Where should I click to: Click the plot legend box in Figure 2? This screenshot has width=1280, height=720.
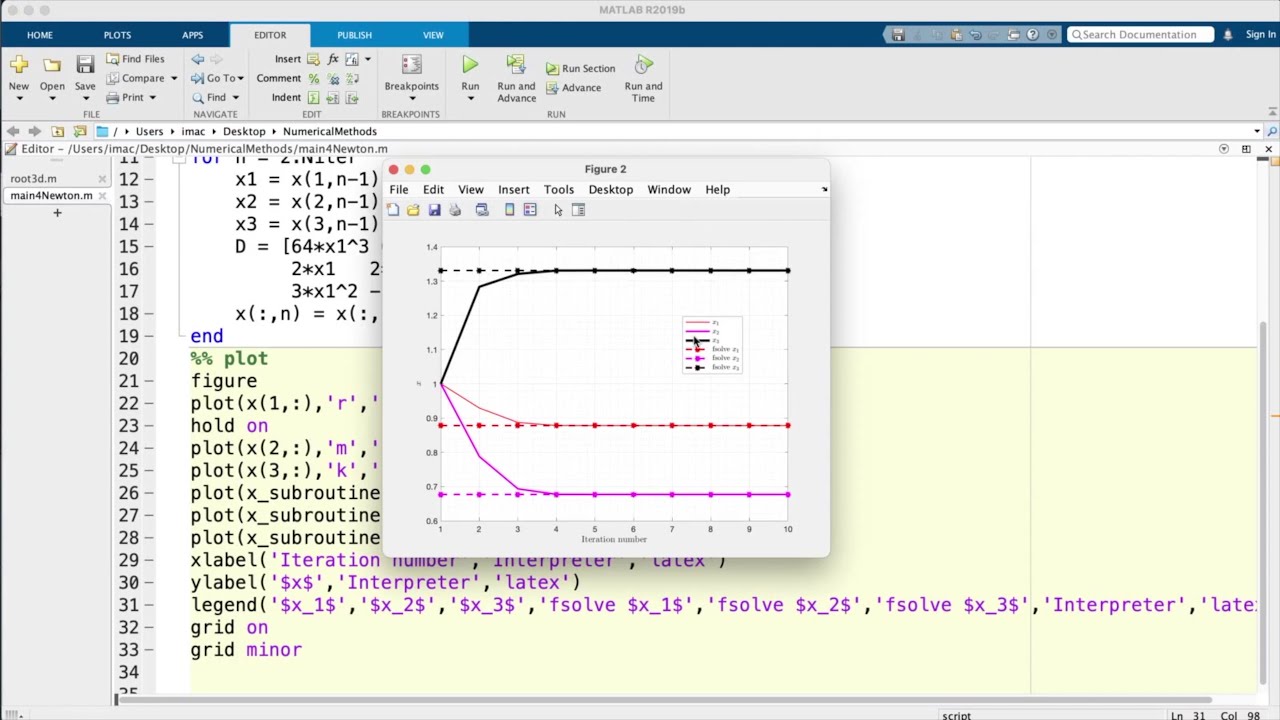pyautogui.click(x=712, y=345)
